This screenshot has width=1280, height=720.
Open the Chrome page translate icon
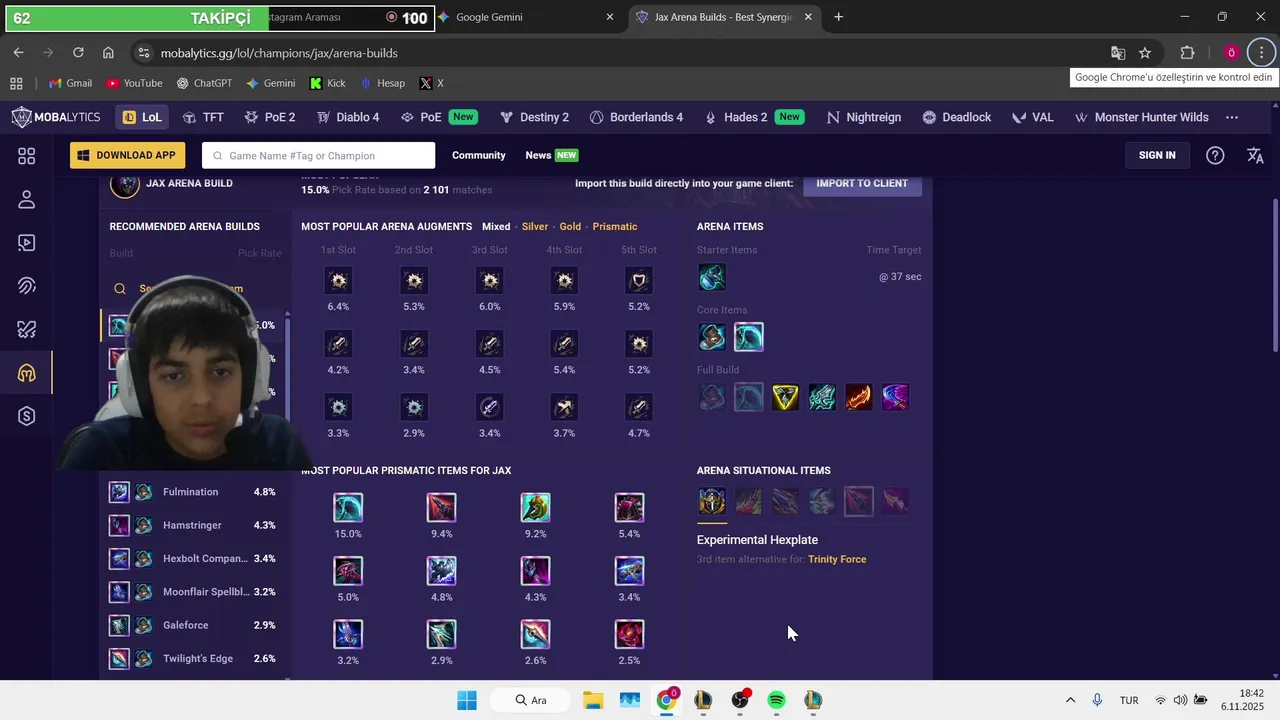coord(1118,53)
